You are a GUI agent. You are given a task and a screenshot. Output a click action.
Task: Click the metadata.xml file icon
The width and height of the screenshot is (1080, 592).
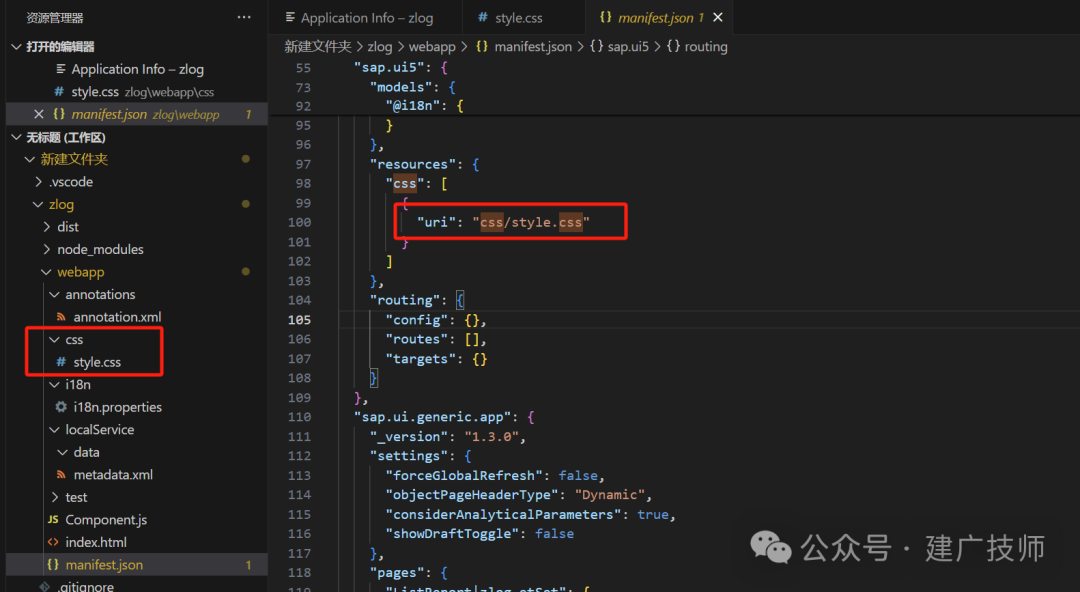pyautogui.click(x=61, y=475)
